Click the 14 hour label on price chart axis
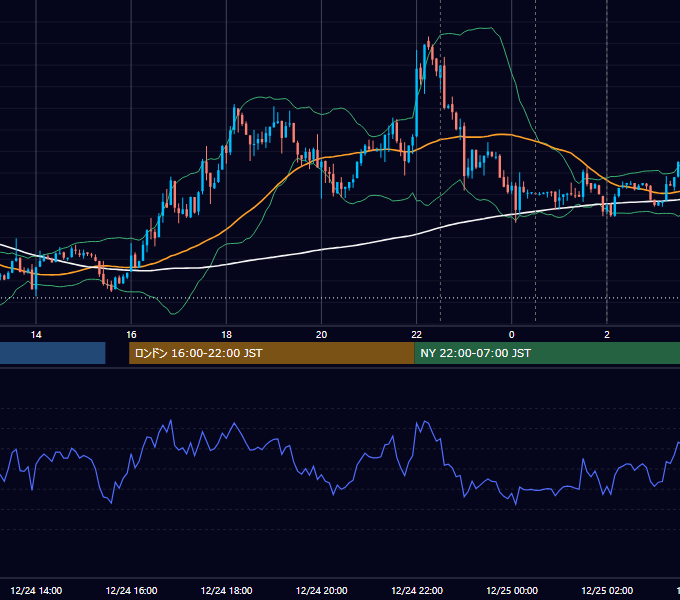The width and height of the screenshot is (680, 600). [36, 335]
